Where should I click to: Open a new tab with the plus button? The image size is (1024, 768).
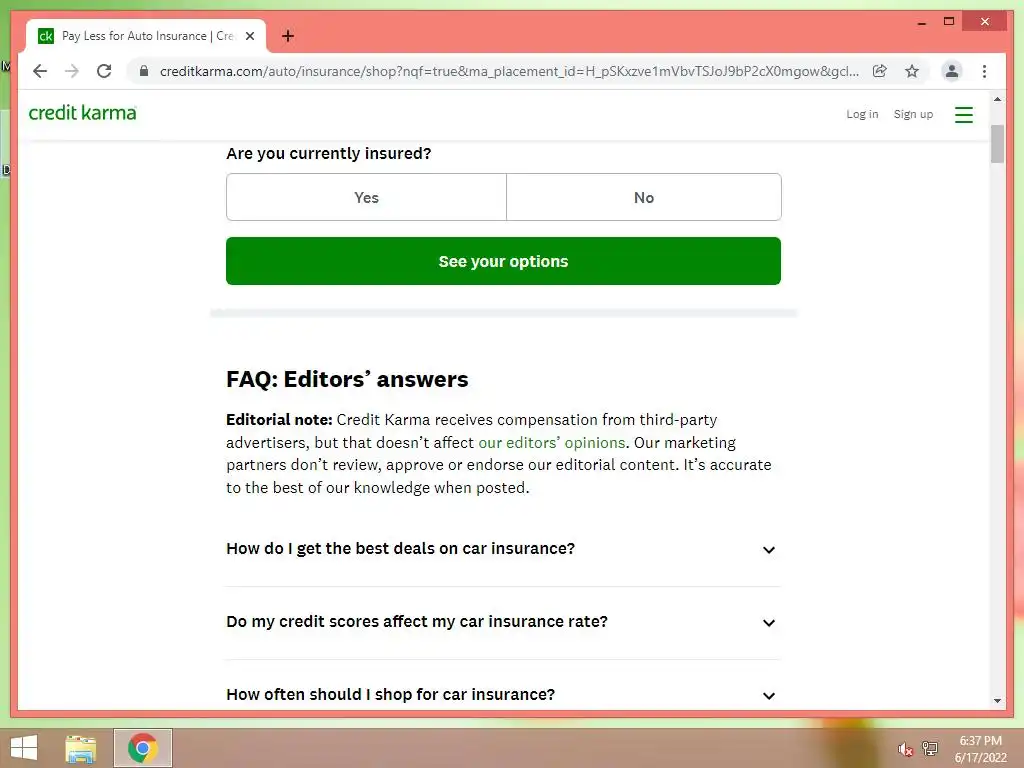288,36
